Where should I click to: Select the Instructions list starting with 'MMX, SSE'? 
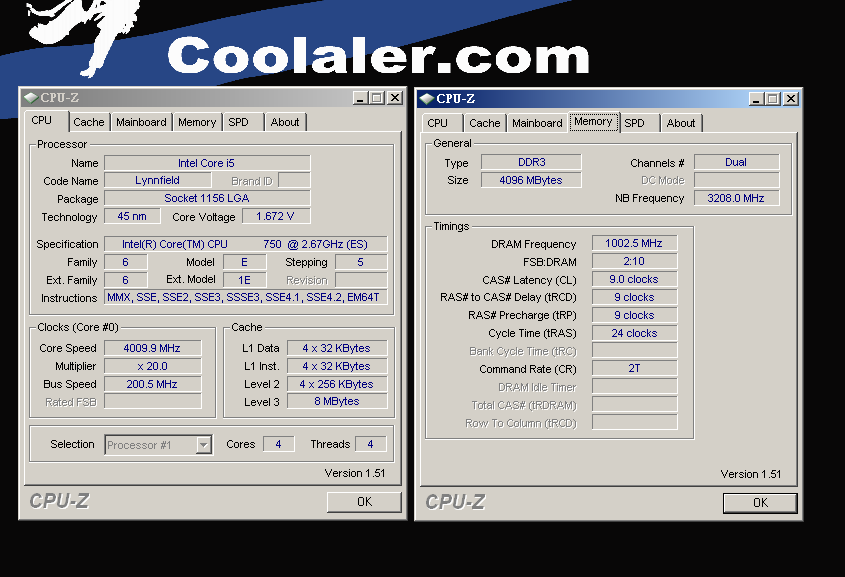246,297
